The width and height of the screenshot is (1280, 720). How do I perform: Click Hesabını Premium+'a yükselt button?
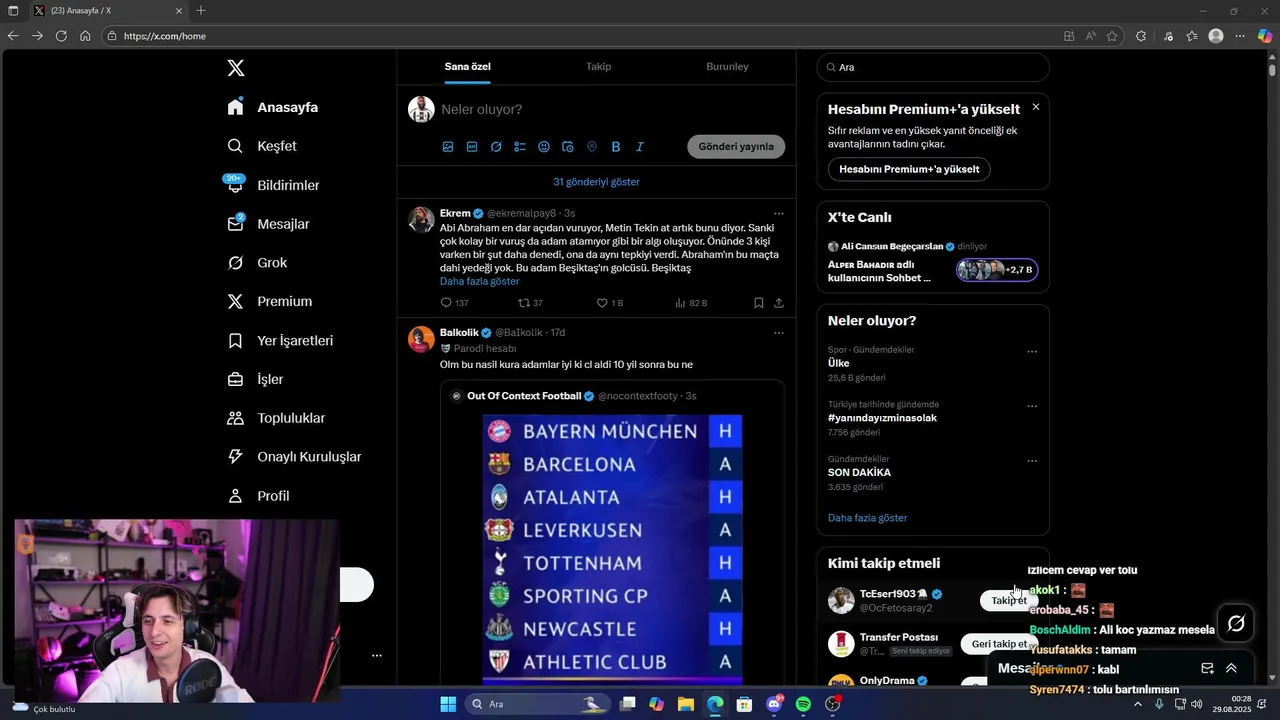(x=909, y=169)
